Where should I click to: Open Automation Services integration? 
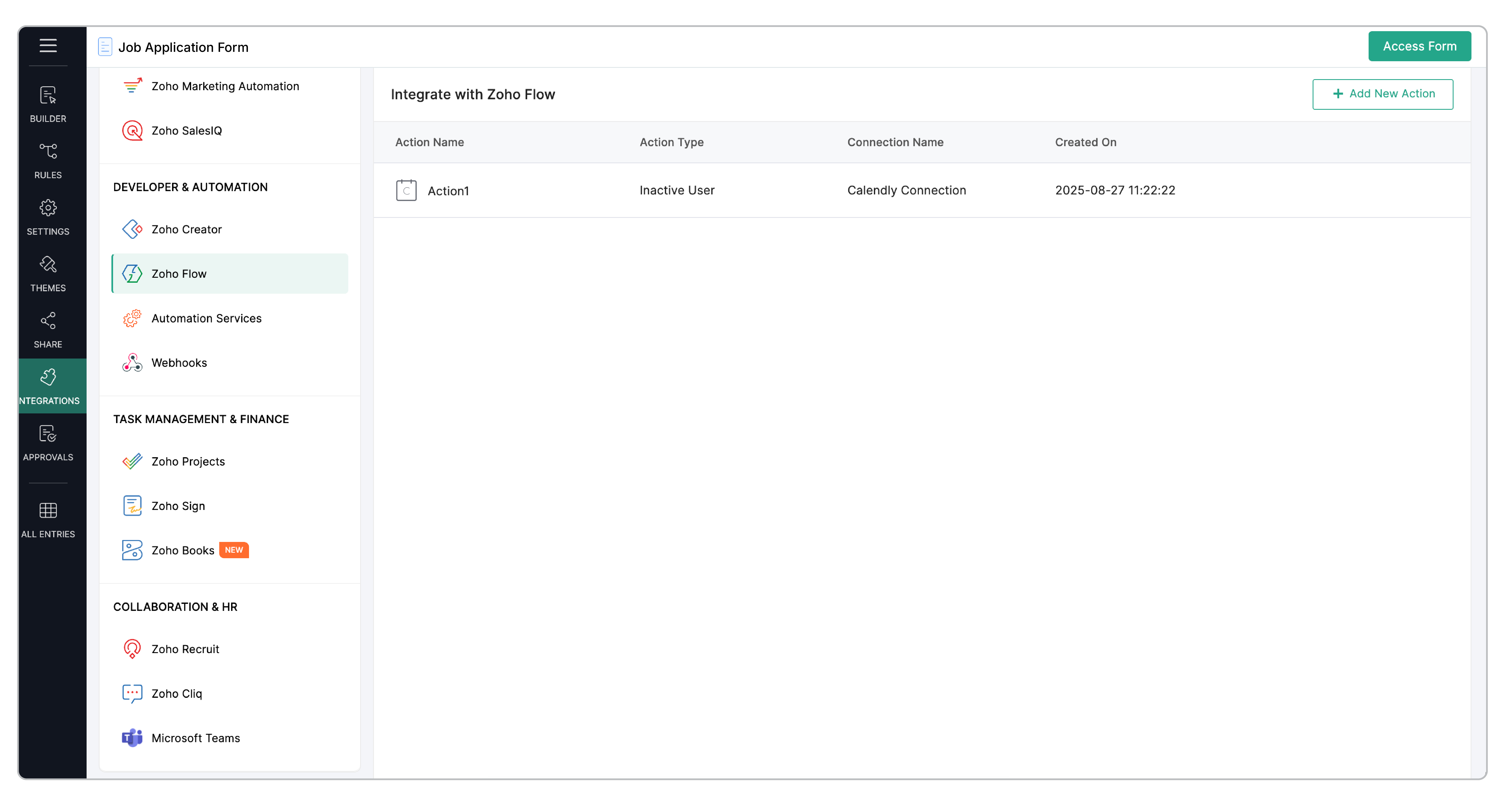206,318
